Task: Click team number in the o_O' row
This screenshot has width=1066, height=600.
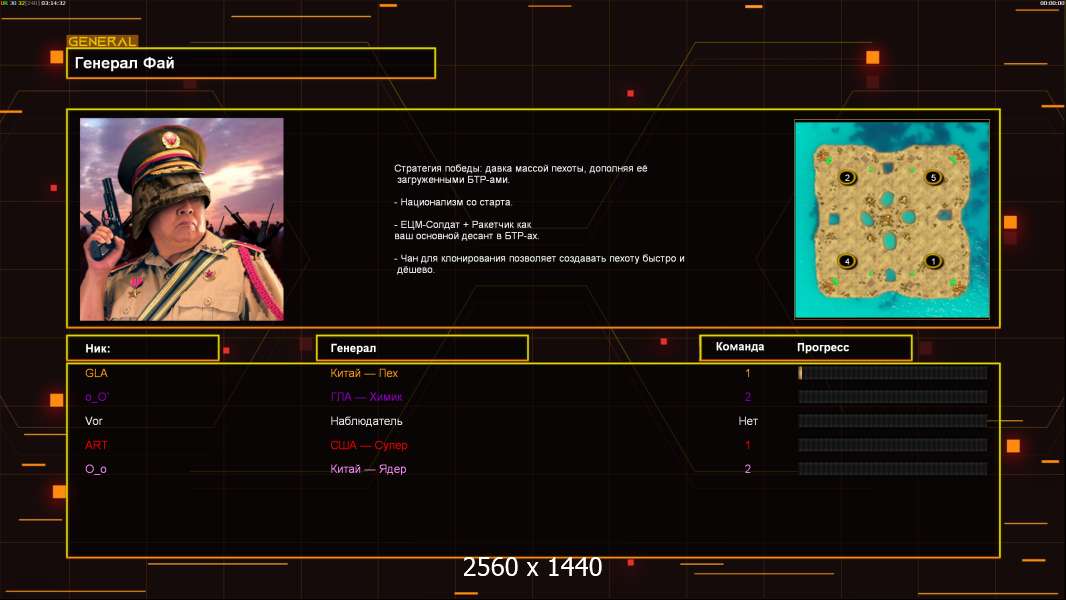Action: pyautogui.click(x=748, y=397)
